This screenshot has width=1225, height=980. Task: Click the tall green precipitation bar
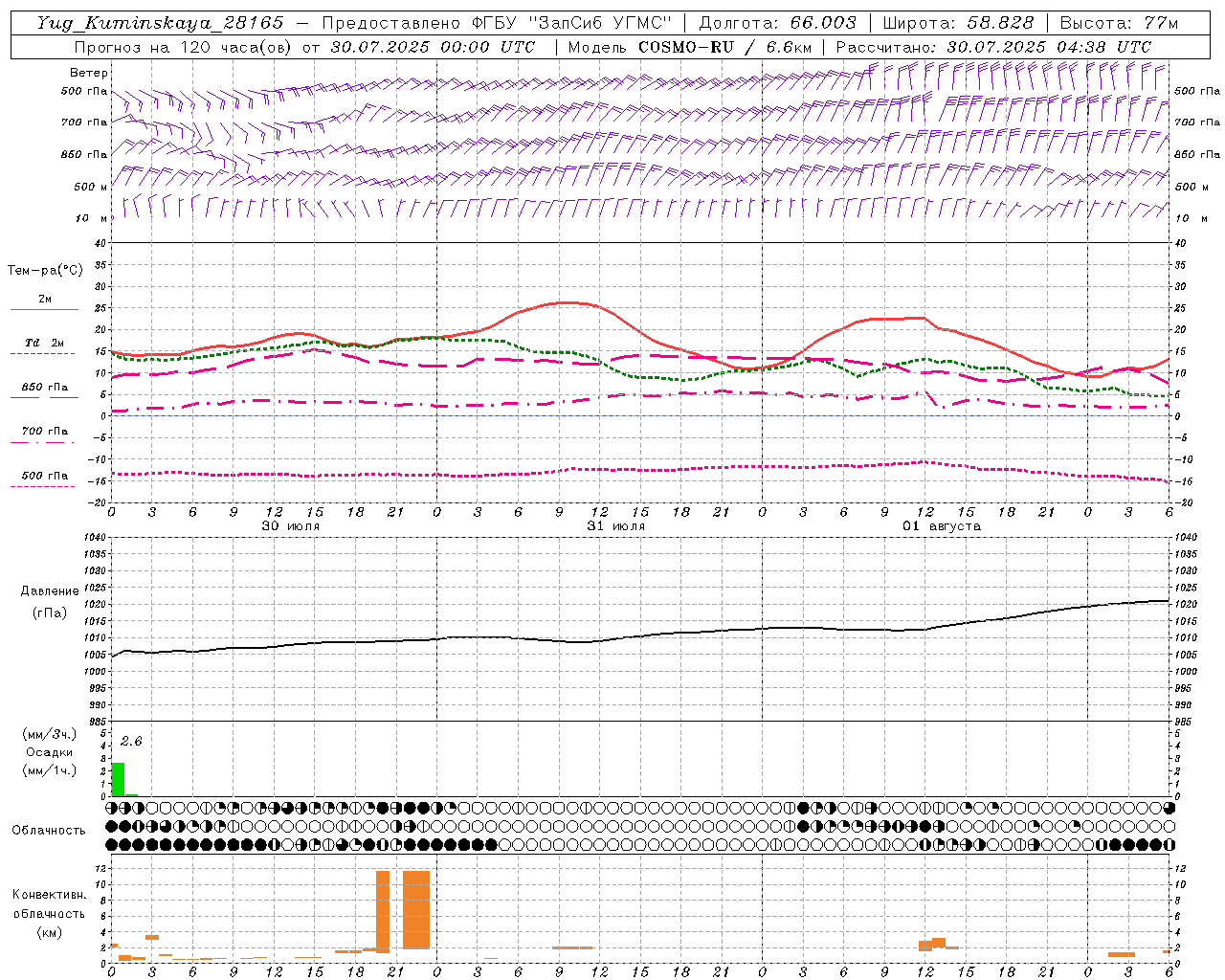119,779
